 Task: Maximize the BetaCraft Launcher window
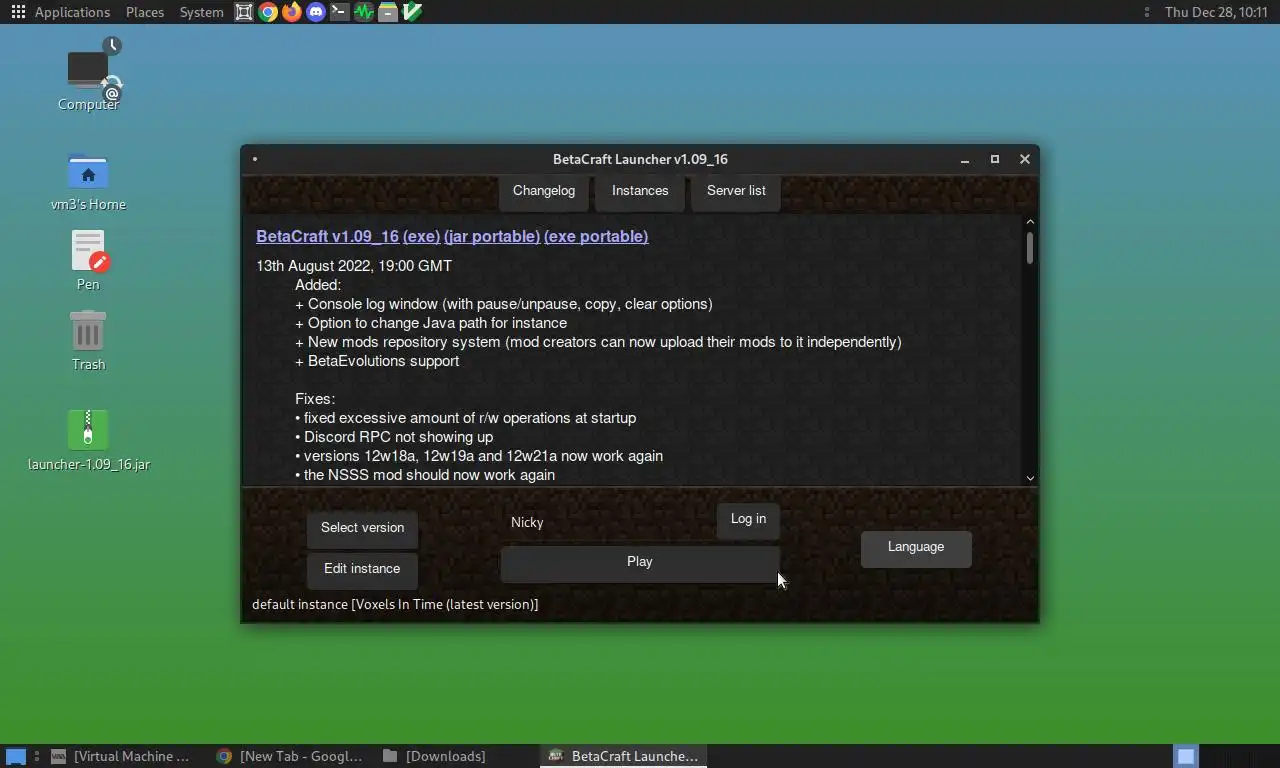coord(995,159)
